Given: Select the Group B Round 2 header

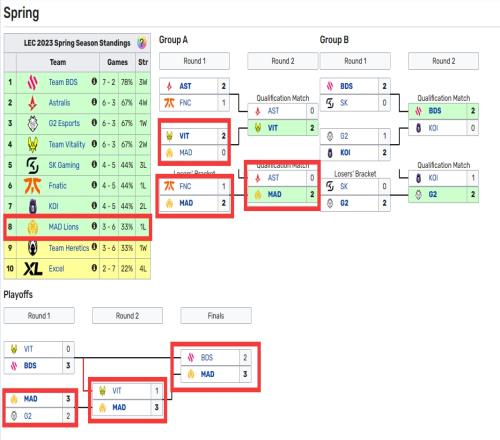Looking at the screenshot, I should (443, 61).
